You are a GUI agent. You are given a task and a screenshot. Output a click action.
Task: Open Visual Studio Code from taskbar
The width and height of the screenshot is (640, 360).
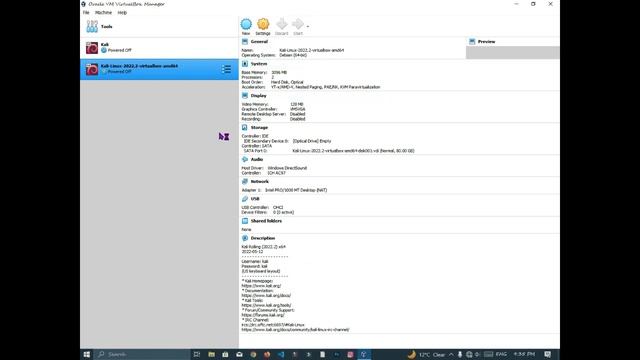tap(281, 354)
